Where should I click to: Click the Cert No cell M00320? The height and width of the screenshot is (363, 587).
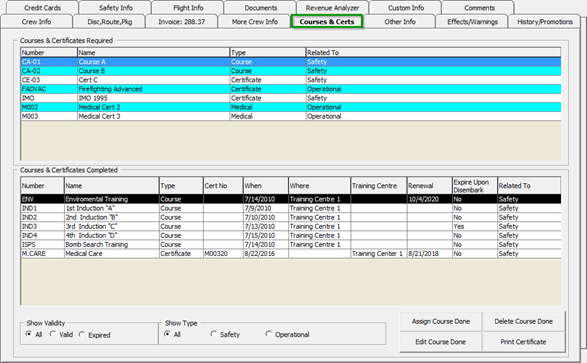pos(223,253)
